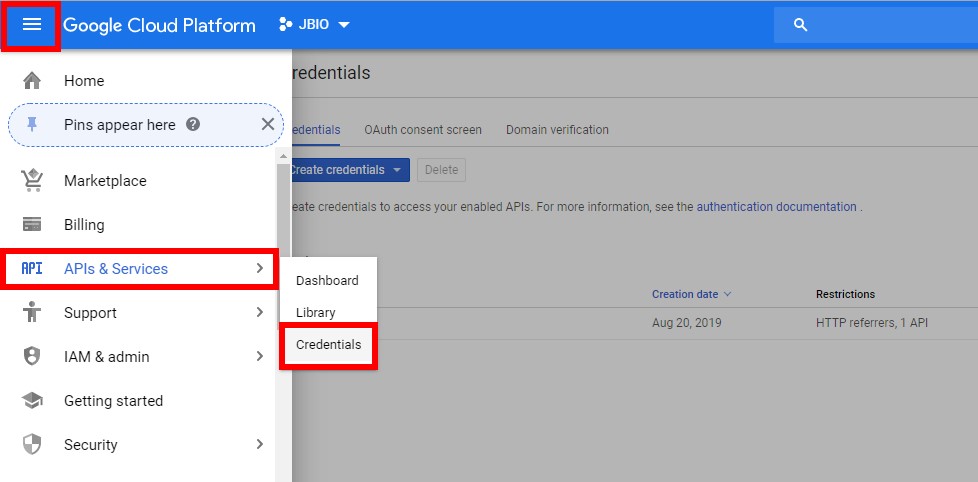Sort by the Creation date column arrow
The image size is (978, 482).
click(x=727, y=294)
